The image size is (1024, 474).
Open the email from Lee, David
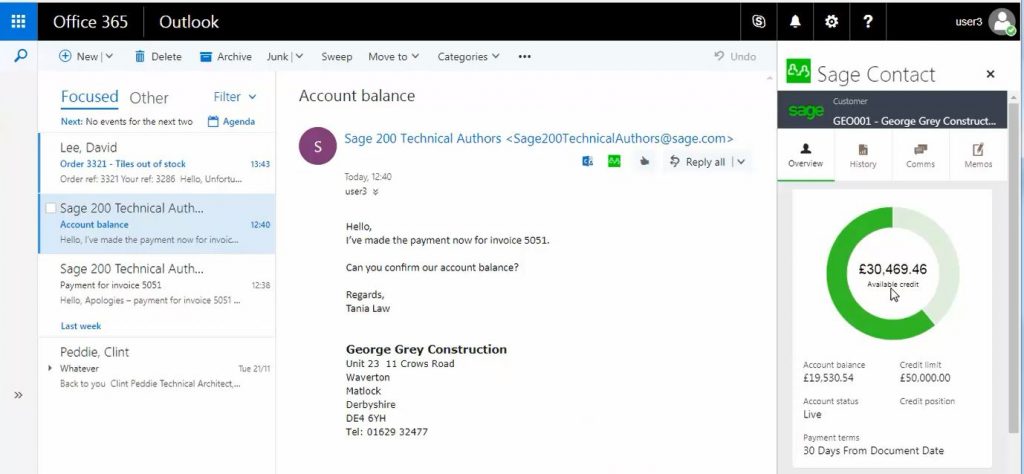pos(157,163)
